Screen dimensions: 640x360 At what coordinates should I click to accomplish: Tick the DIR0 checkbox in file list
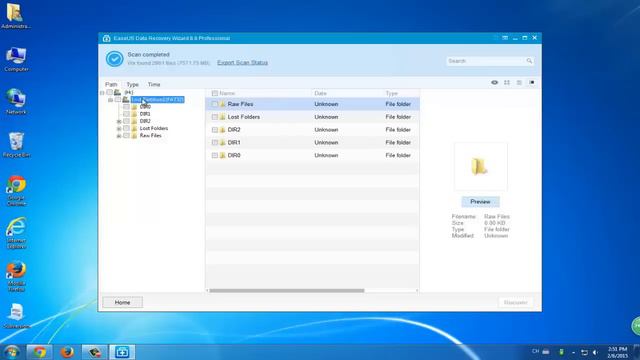click(x=215, y=156)
